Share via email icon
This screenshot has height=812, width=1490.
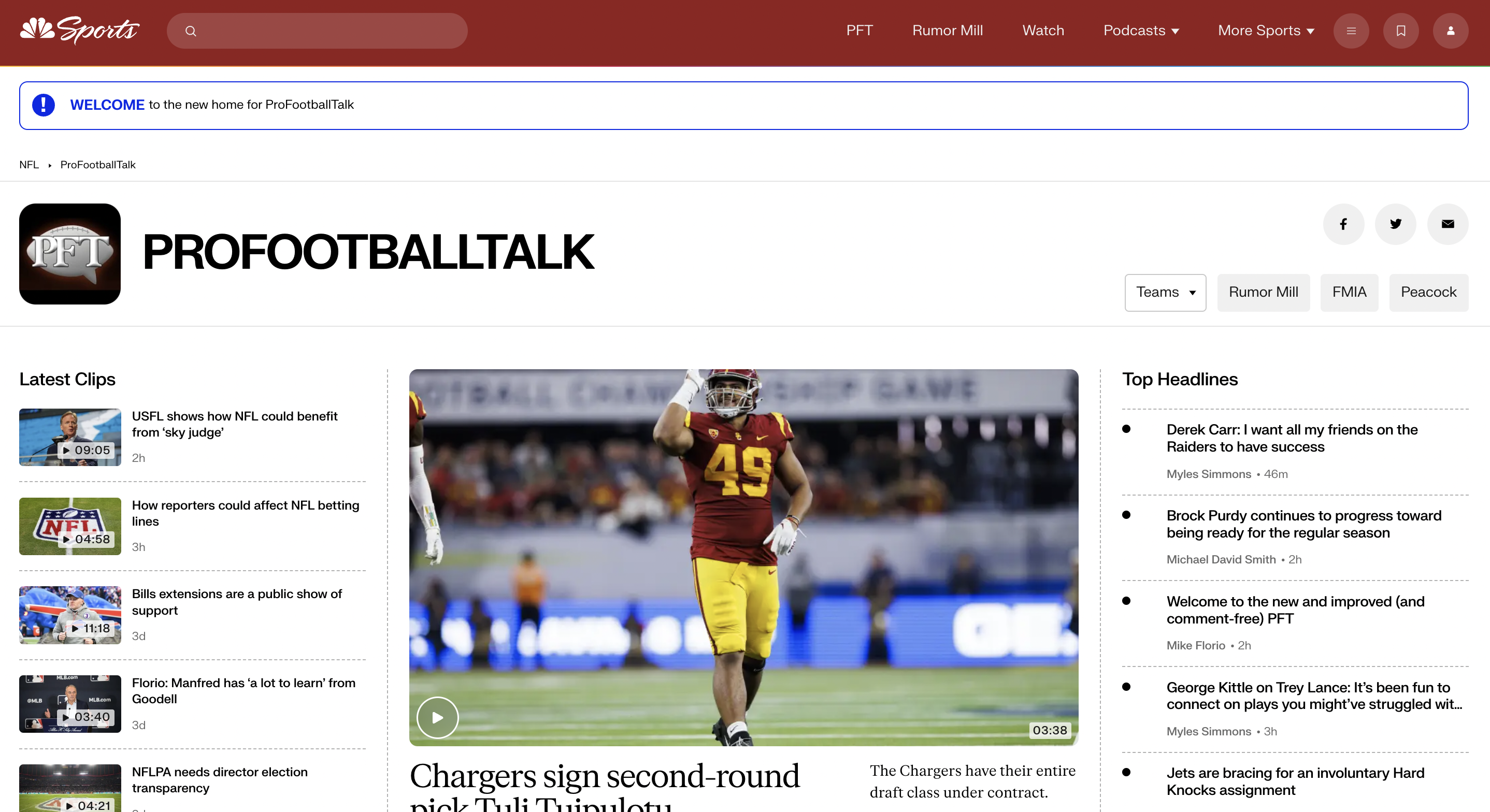pyautogui.click(x=1448, y=224)
